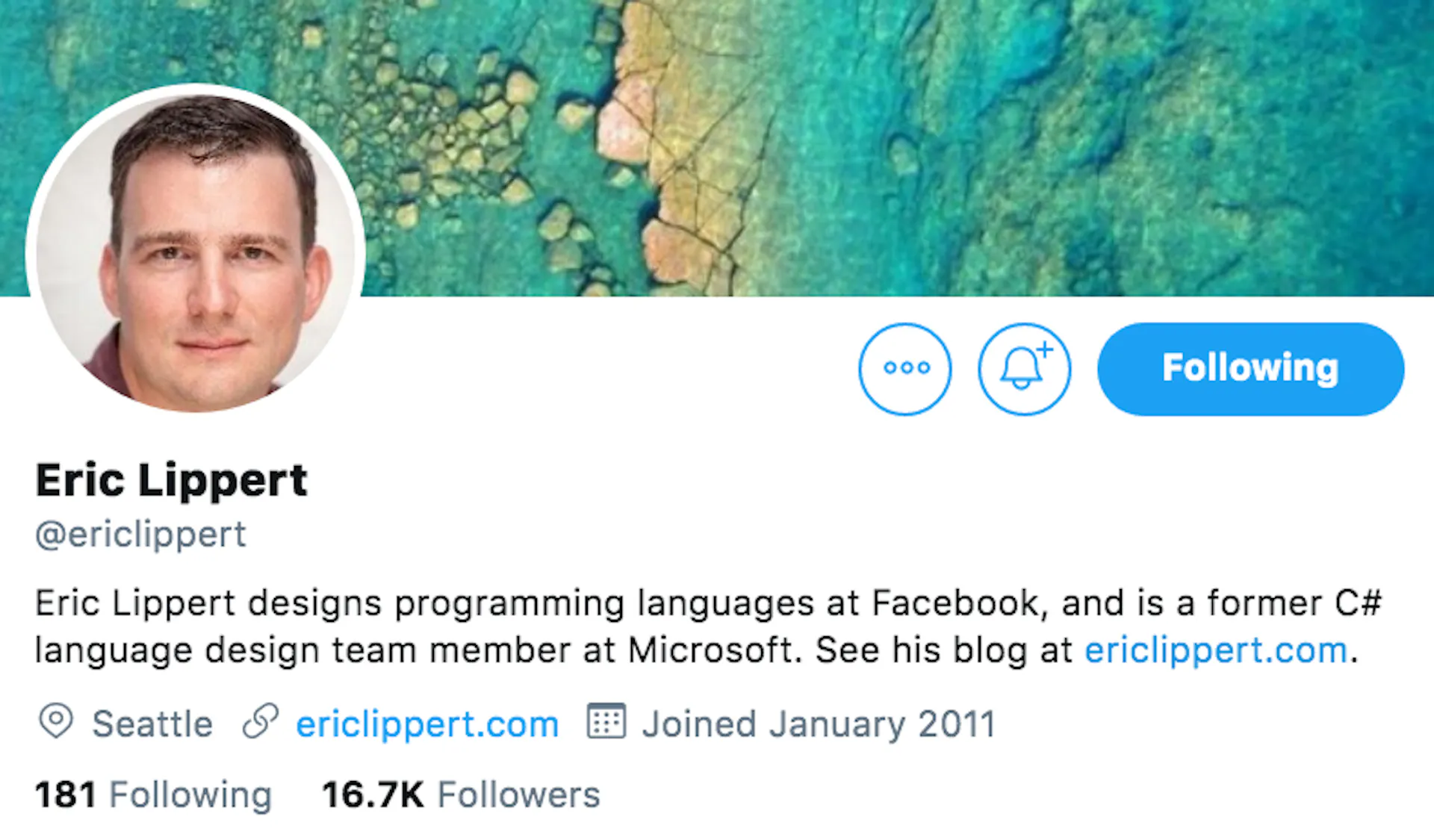Image resolution: width=1434 pixels, height=840 pixels.
Task: Click the 181 following count number
Action: point(66,794)
